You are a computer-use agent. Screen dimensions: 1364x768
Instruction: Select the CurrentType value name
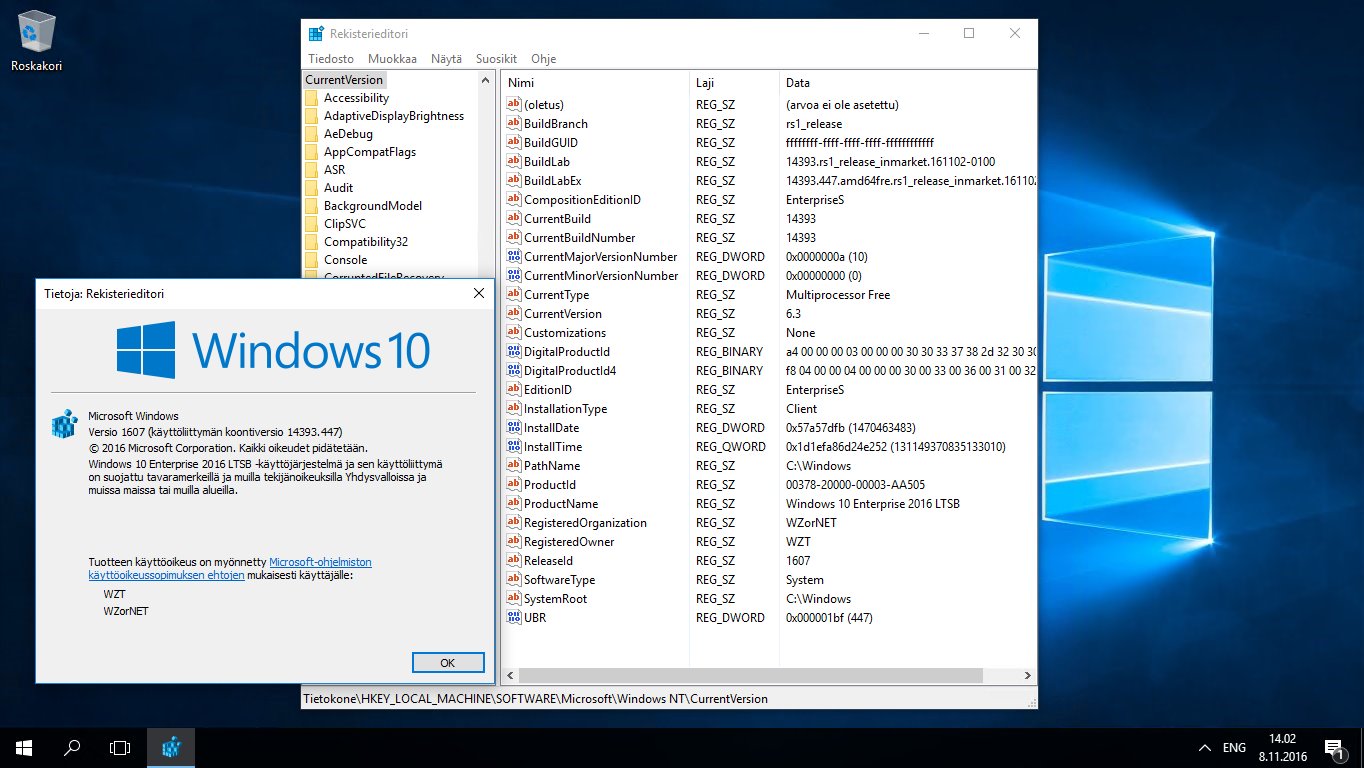pyautogui.click(x=556, y=295)
